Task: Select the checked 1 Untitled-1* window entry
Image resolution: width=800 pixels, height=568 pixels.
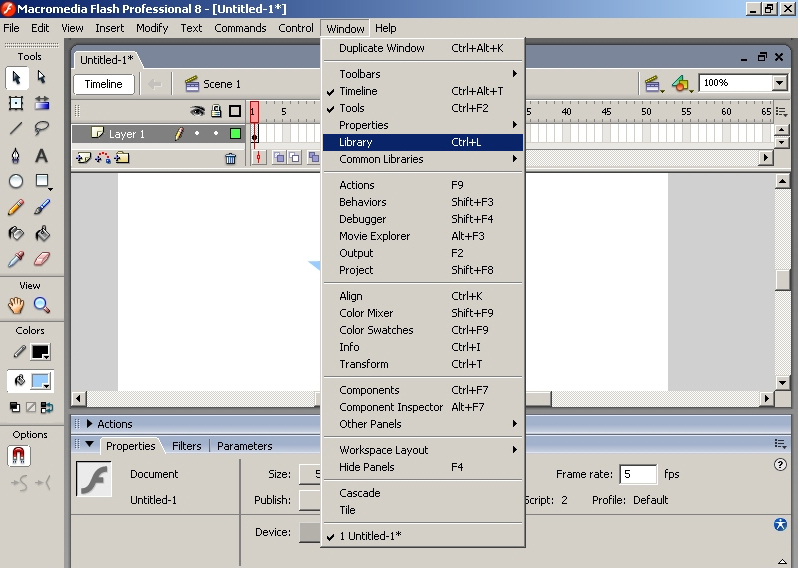Action: click(423, 536)
